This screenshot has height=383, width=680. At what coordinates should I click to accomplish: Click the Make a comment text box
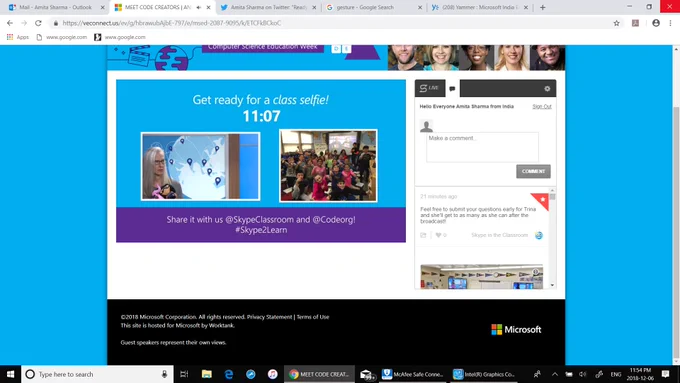[482, 147]
